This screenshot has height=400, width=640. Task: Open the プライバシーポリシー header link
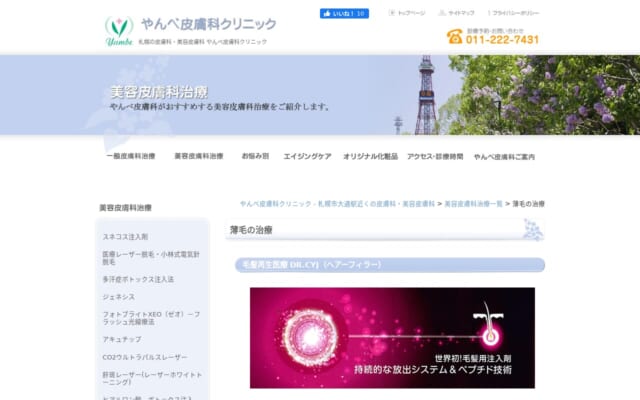point(517,13)
